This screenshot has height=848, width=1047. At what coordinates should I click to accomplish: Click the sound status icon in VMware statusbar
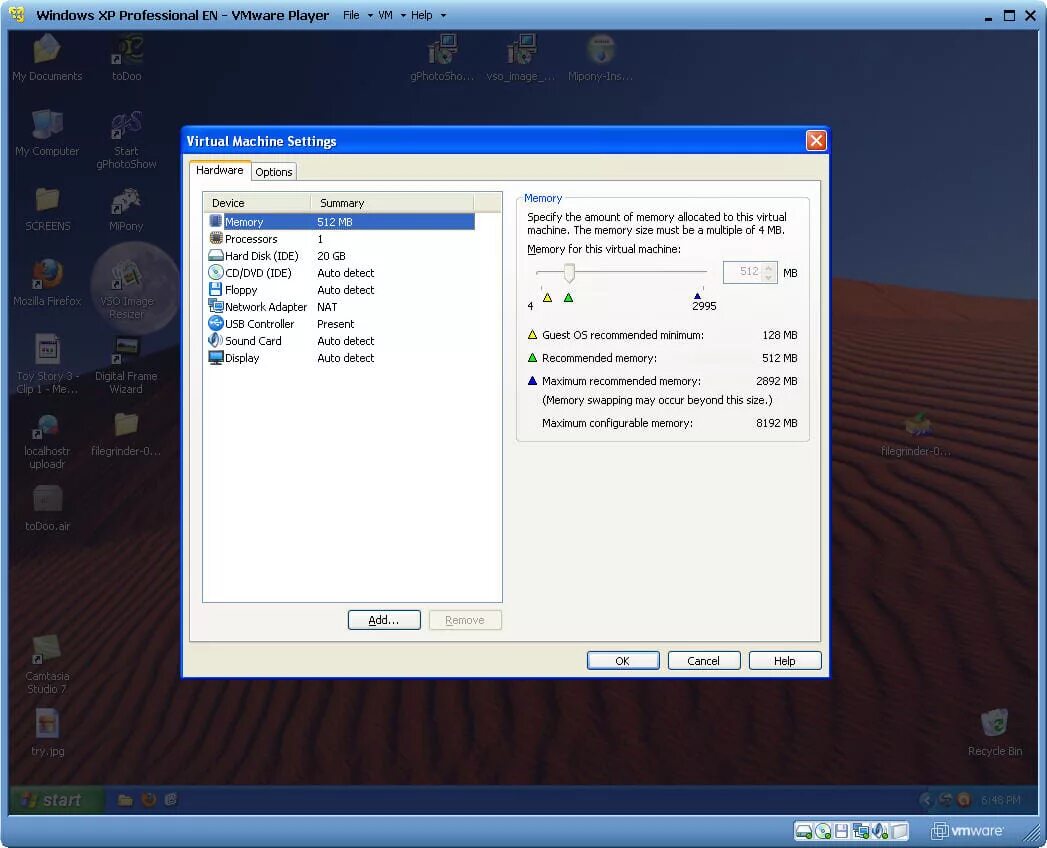point(878,830)
